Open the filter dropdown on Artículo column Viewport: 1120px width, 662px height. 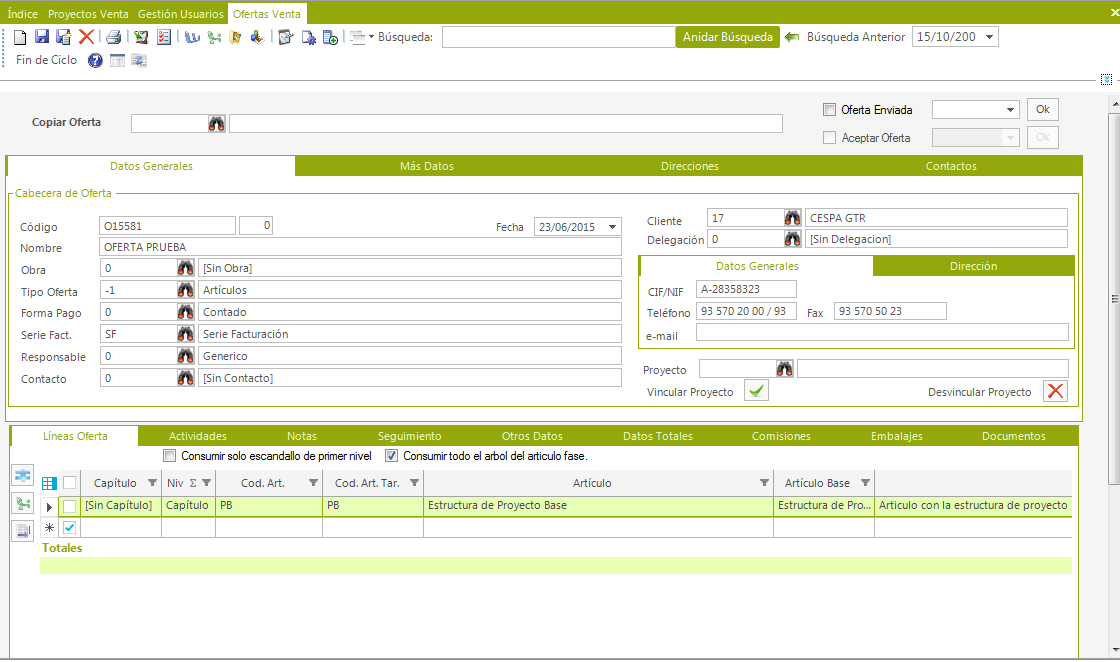pos(766,483)
